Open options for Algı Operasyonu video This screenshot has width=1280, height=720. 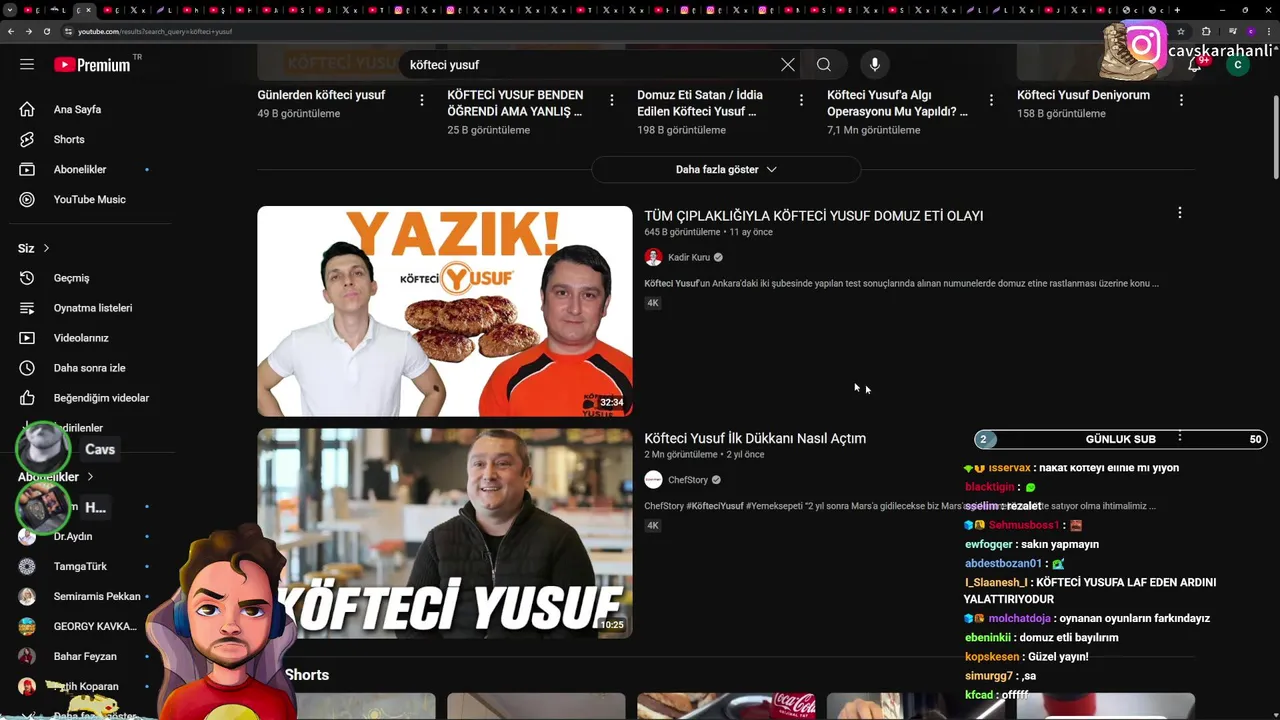tap(991, 100)
